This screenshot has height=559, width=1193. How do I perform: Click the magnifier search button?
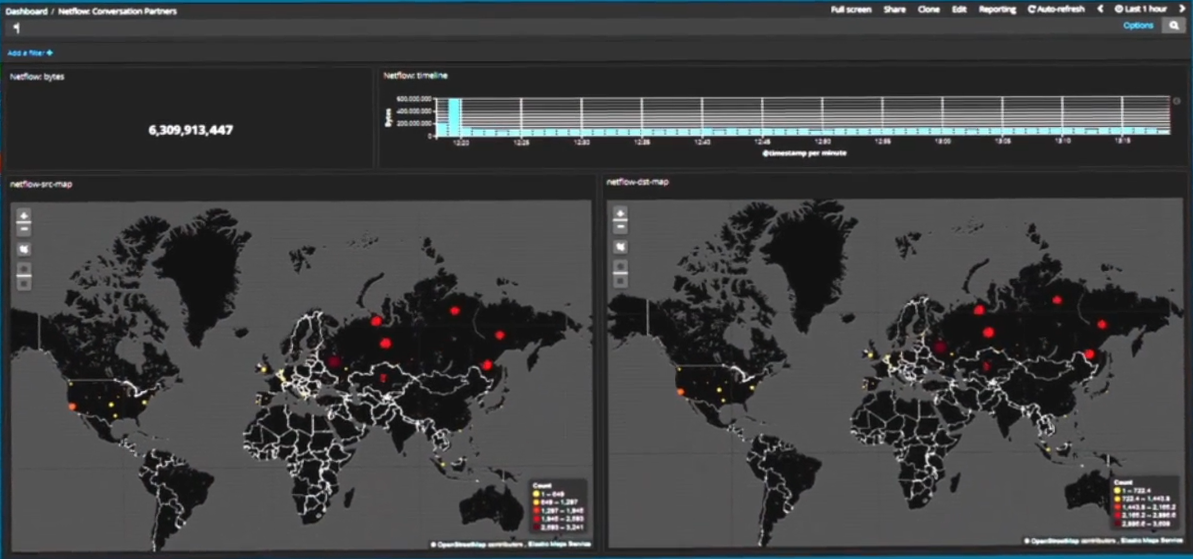click(1174, 25)
